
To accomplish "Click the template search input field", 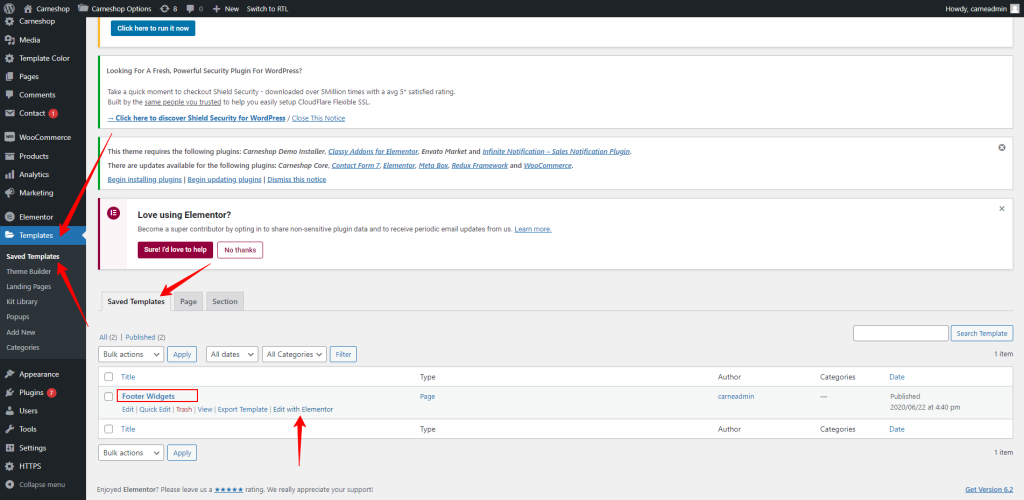I will point(900,333).
